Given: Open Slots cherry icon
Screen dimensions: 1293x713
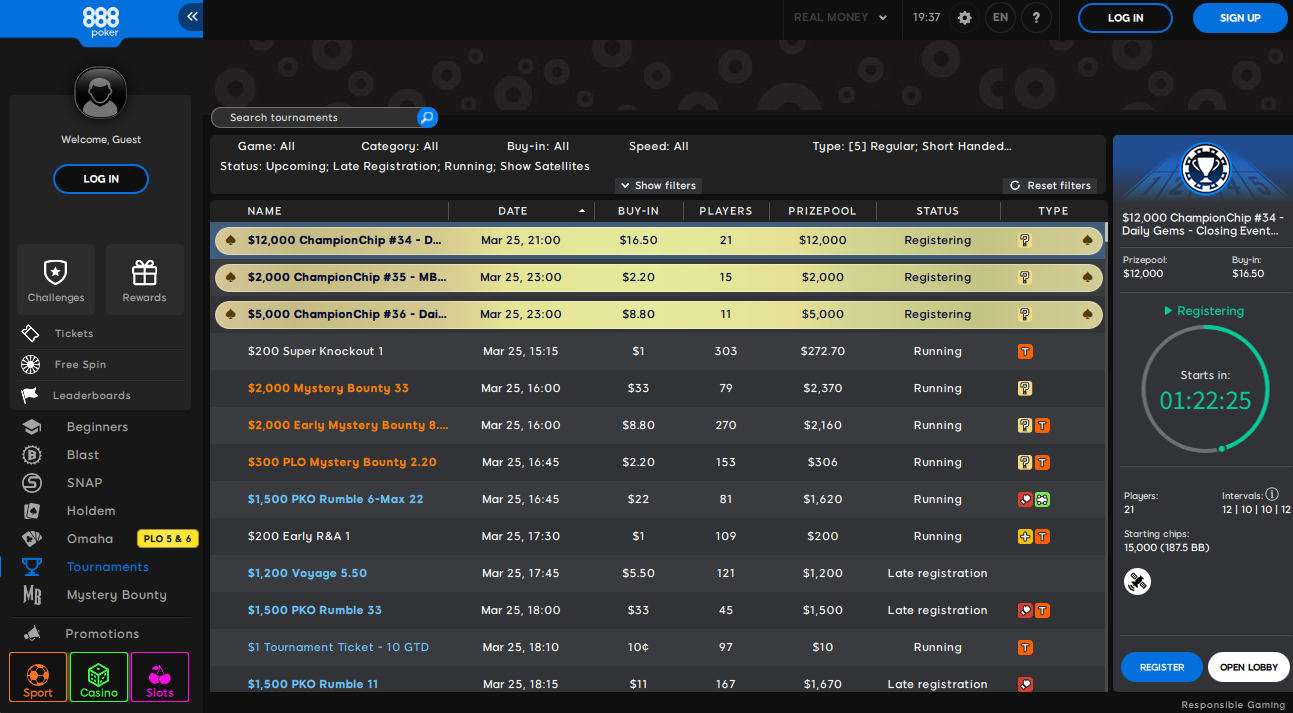Looking at the screenshot, I should [x=160, y=677].
